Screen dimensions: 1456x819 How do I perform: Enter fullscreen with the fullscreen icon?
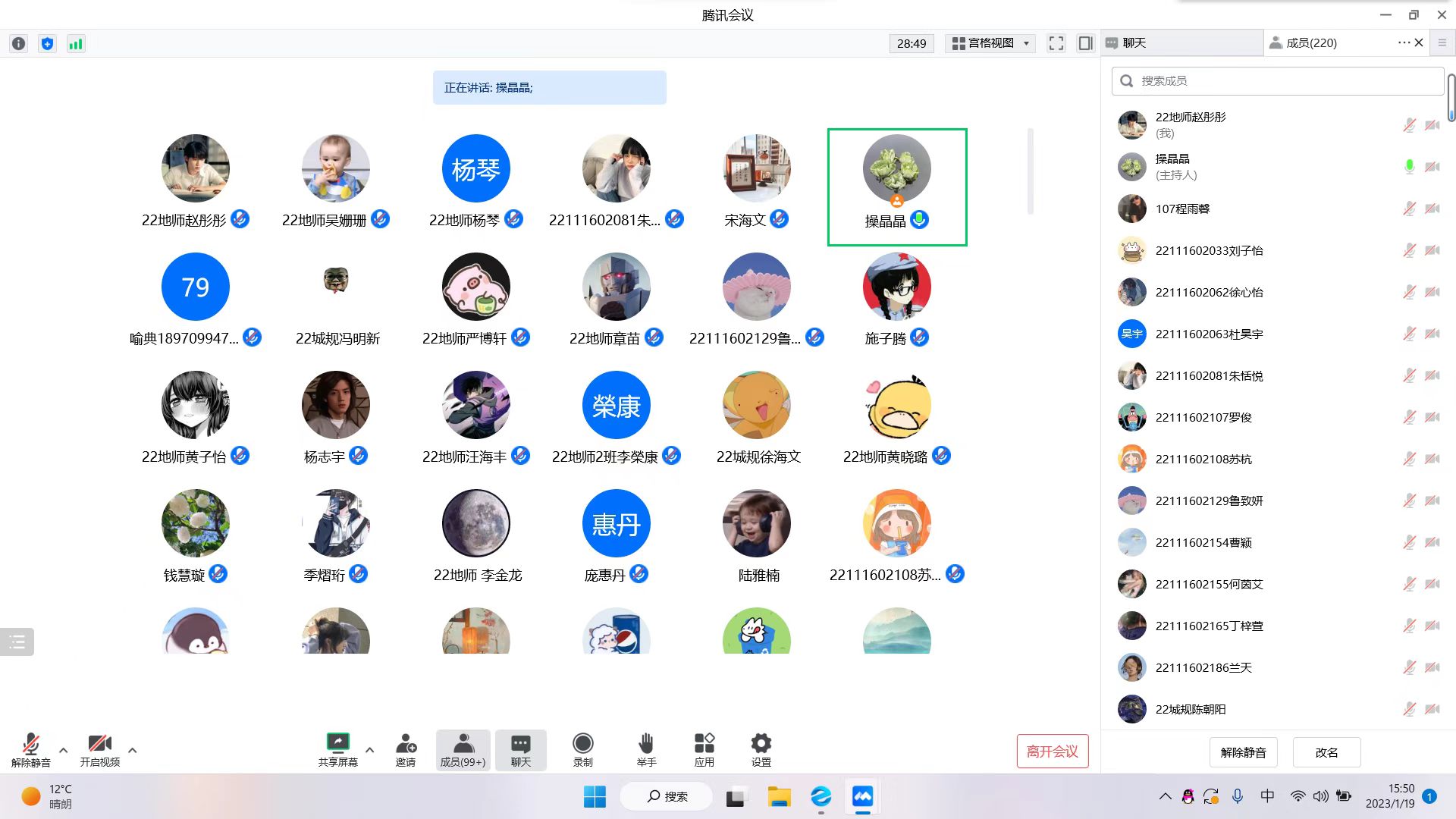[1056, 43]
